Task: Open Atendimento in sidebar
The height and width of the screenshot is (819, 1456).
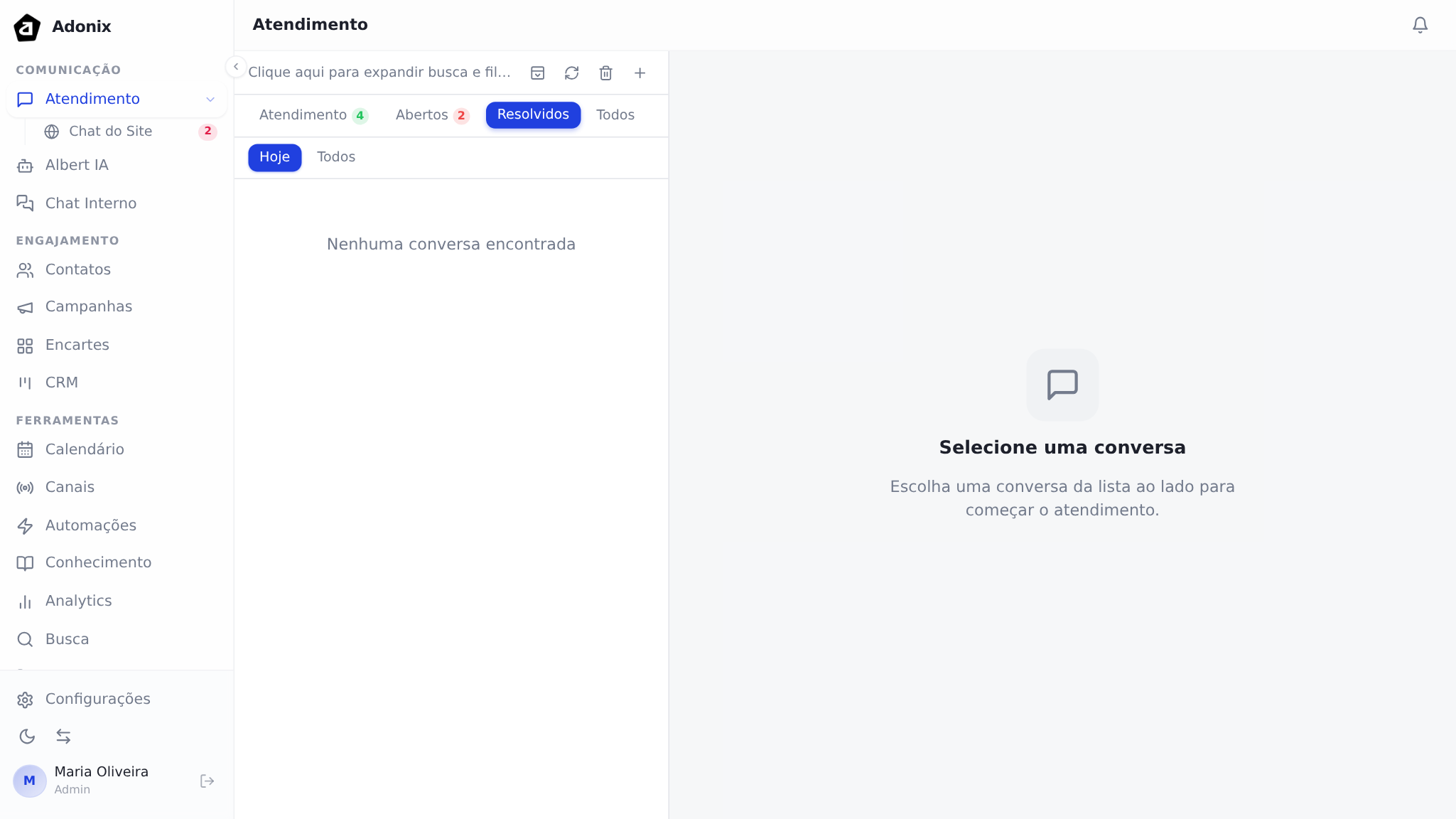Action: 117,99
